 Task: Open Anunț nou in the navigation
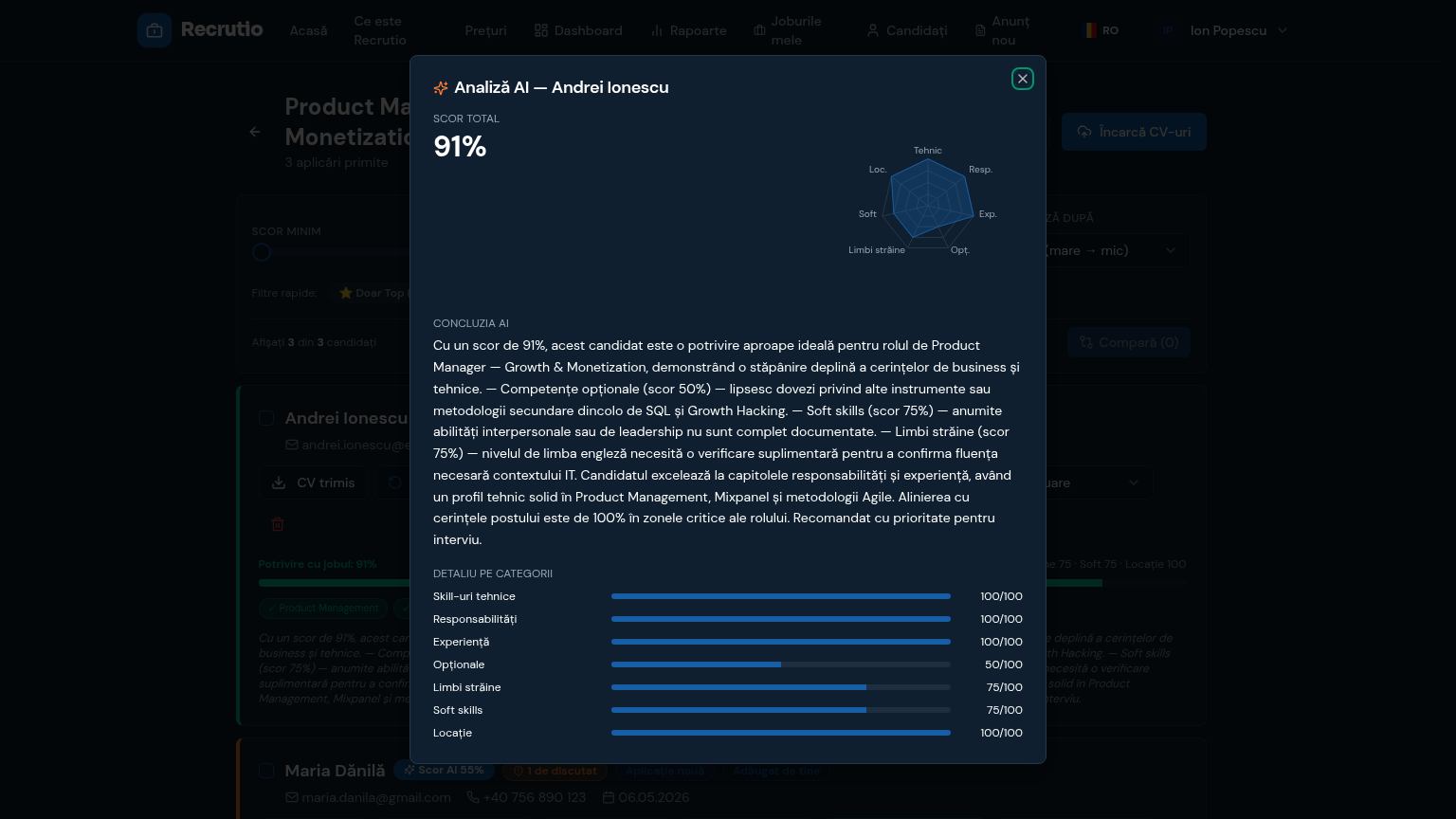[1004, 30]
